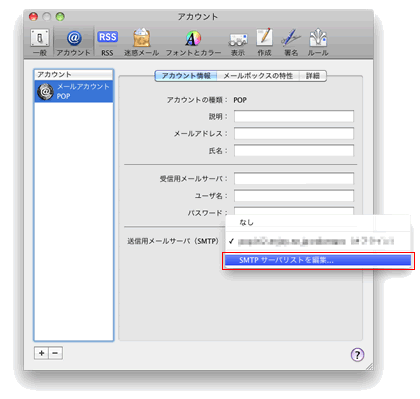Switch to the メールボックスの特性 tab

(x=258, y=76)
